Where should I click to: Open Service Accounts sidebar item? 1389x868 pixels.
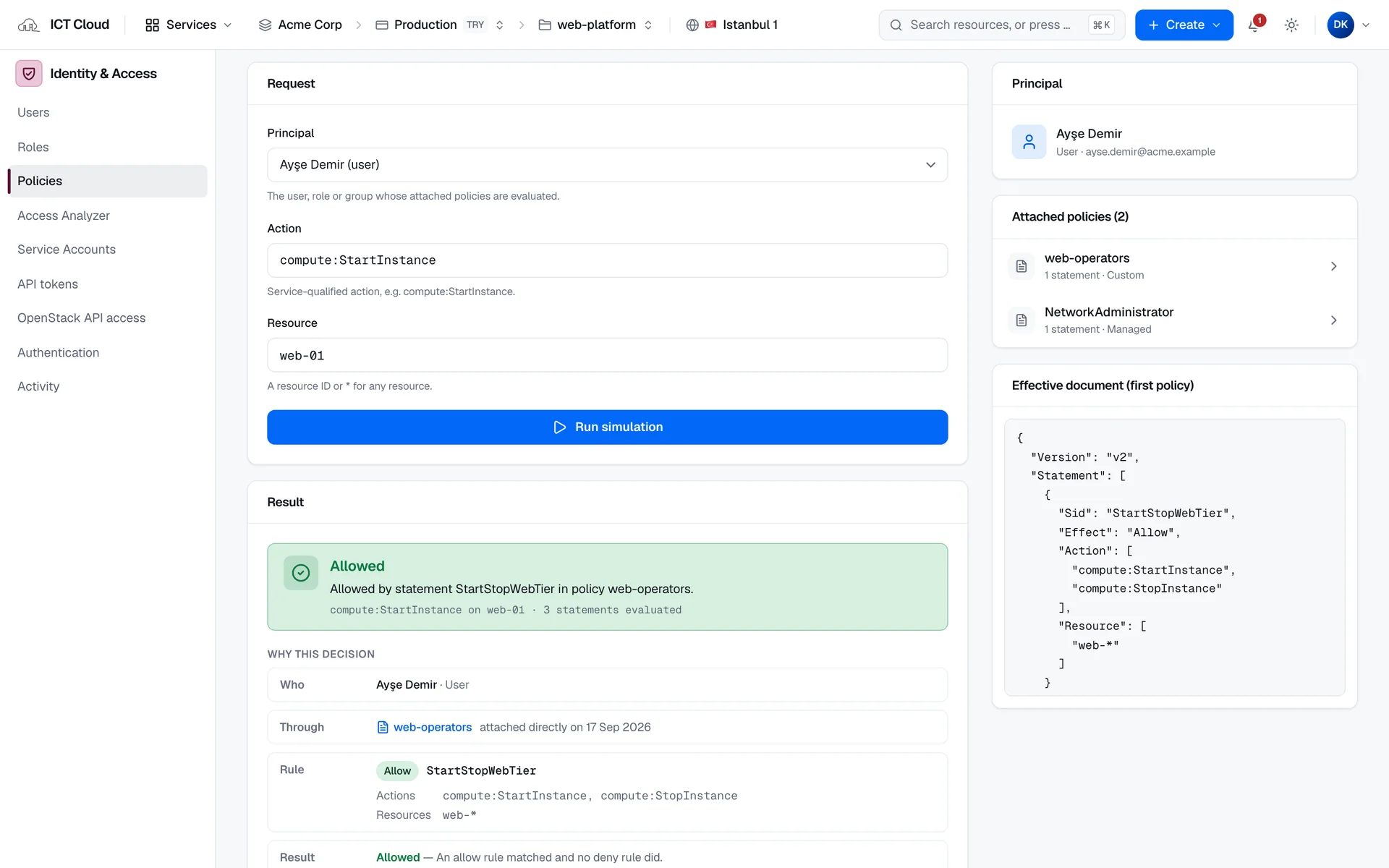[107, 250]
